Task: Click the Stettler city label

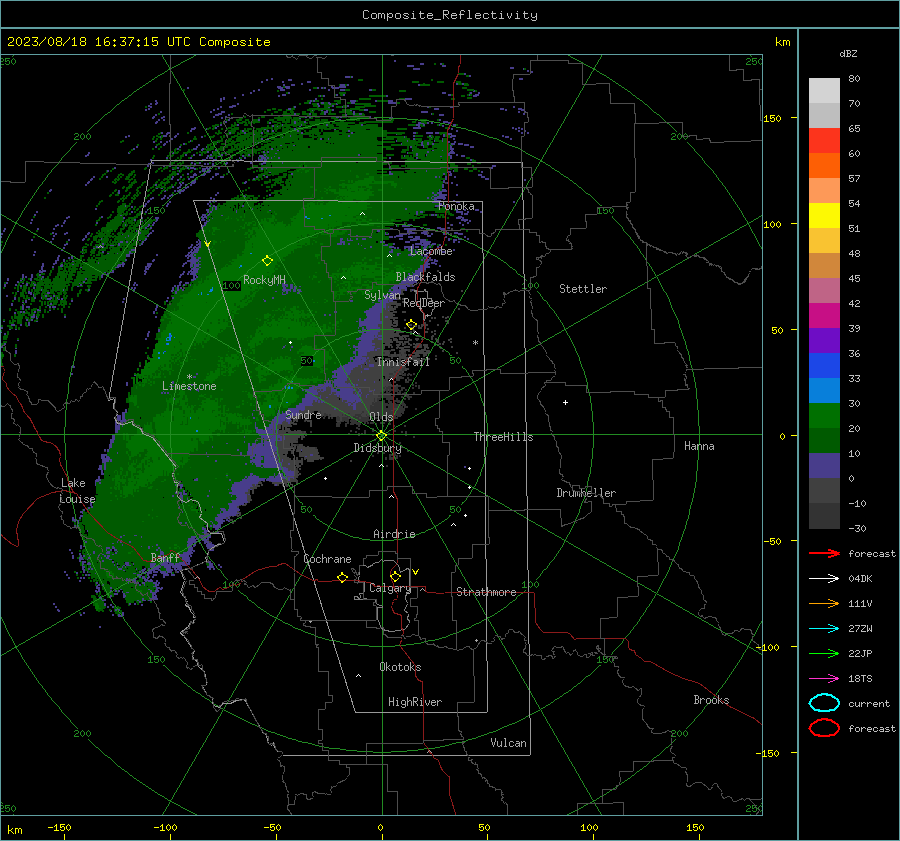Action: pos(583,289)
